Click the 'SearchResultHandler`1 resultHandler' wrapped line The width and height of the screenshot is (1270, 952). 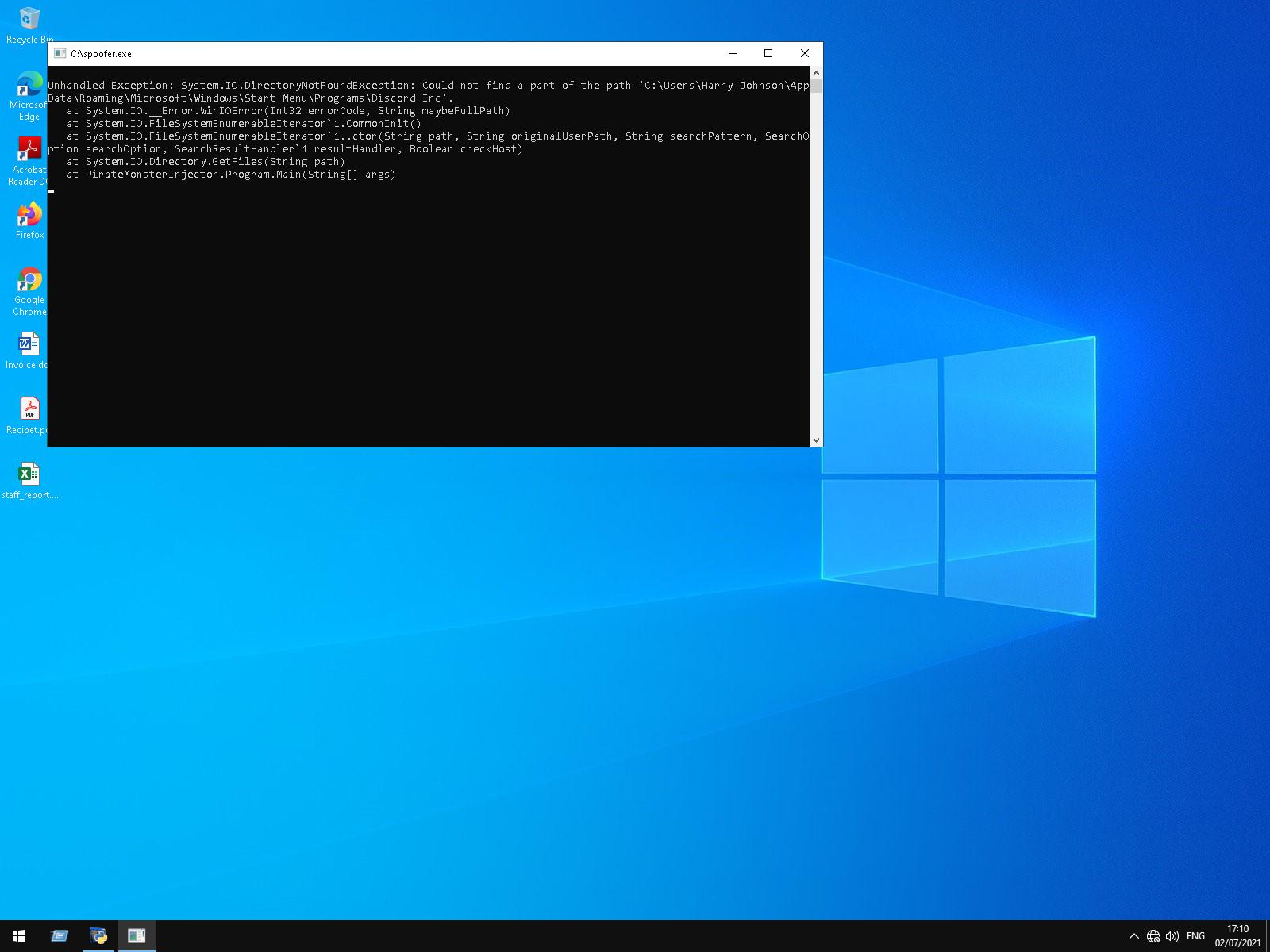click(285, 149)
